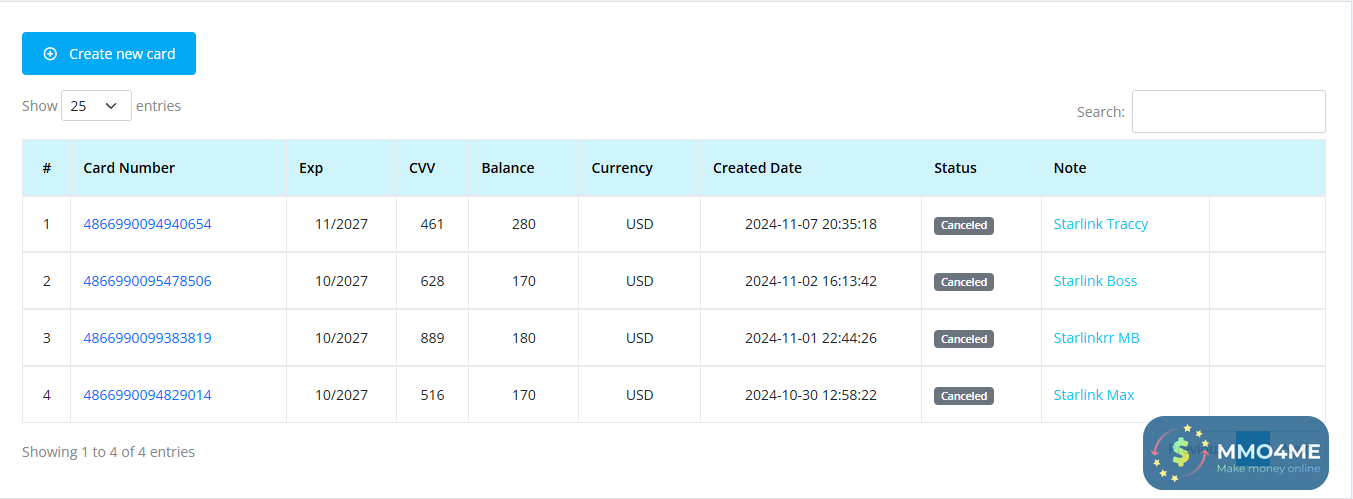Viewport: 1353px width, 499px height.
Task: Open card number 4866990094940654
Action: [x=147, y=224]
